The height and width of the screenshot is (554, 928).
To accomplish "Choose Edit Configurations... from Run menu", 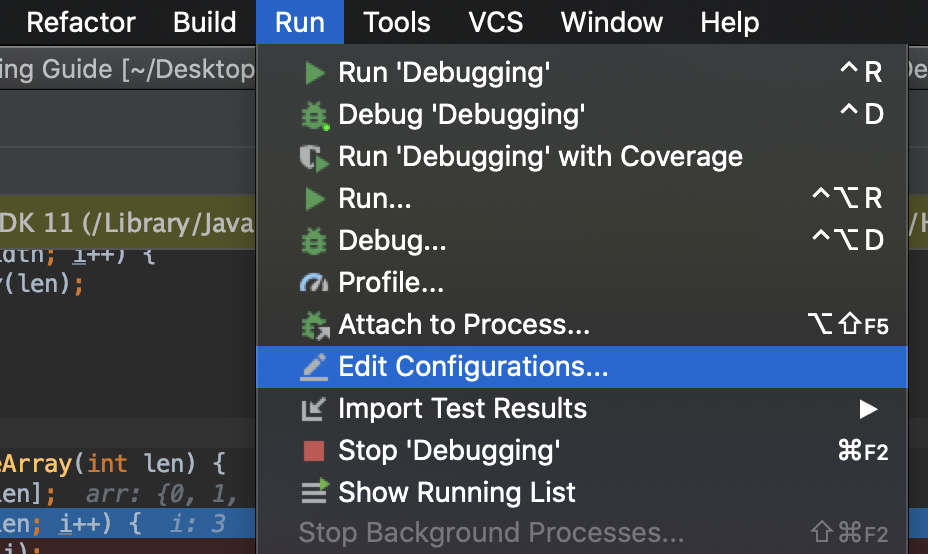I will [x=473, y=367].
